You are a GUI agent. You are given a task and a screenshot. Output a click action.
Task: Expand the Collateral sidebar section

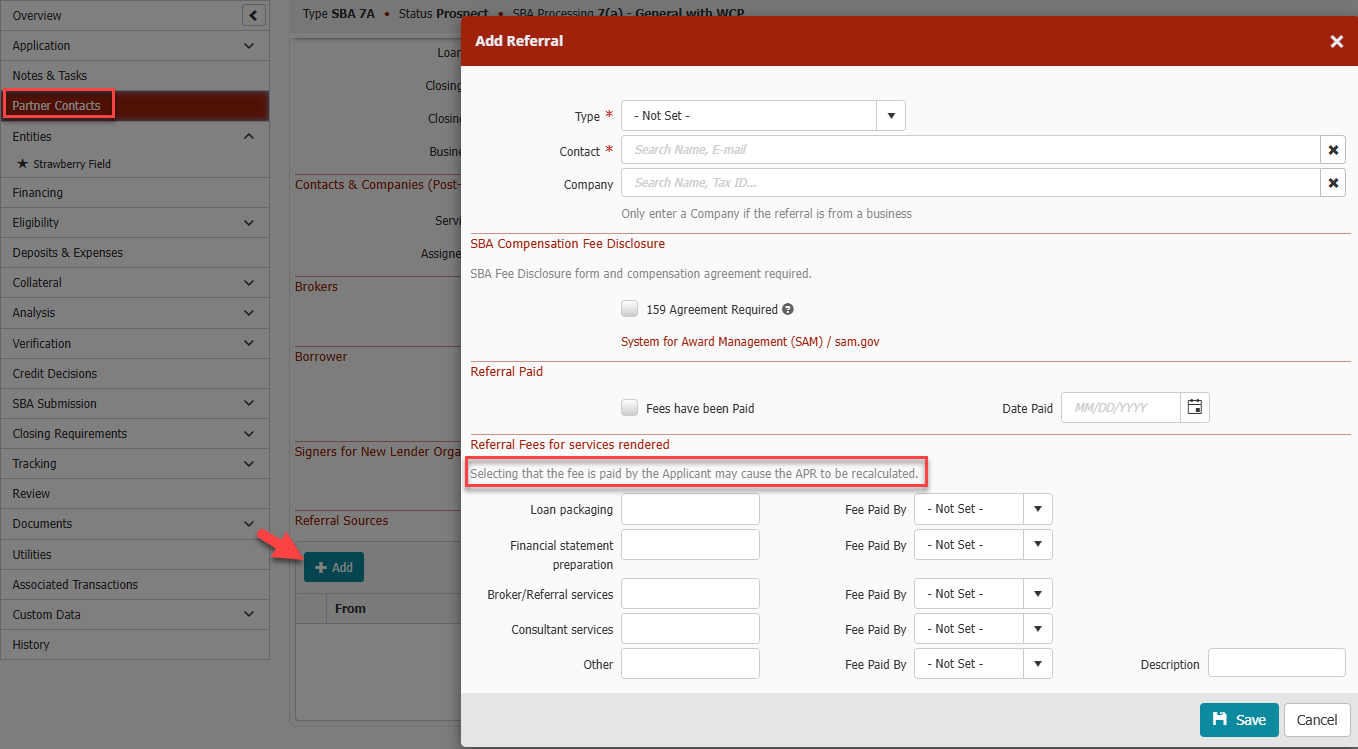pos(249,283)
